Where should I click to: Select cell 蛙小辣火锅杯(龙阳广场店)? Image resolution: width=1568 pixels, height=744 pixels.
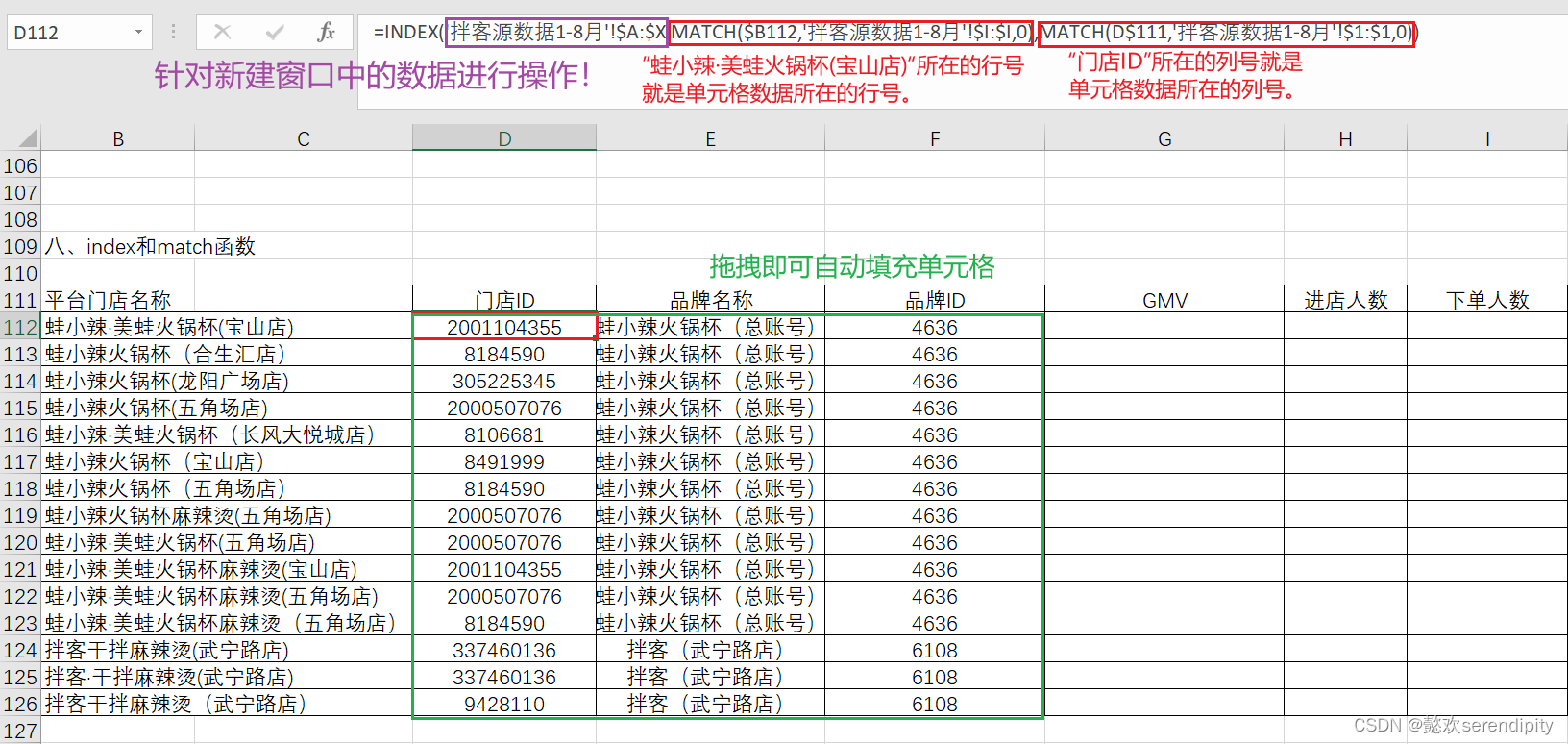pos(227,381)
